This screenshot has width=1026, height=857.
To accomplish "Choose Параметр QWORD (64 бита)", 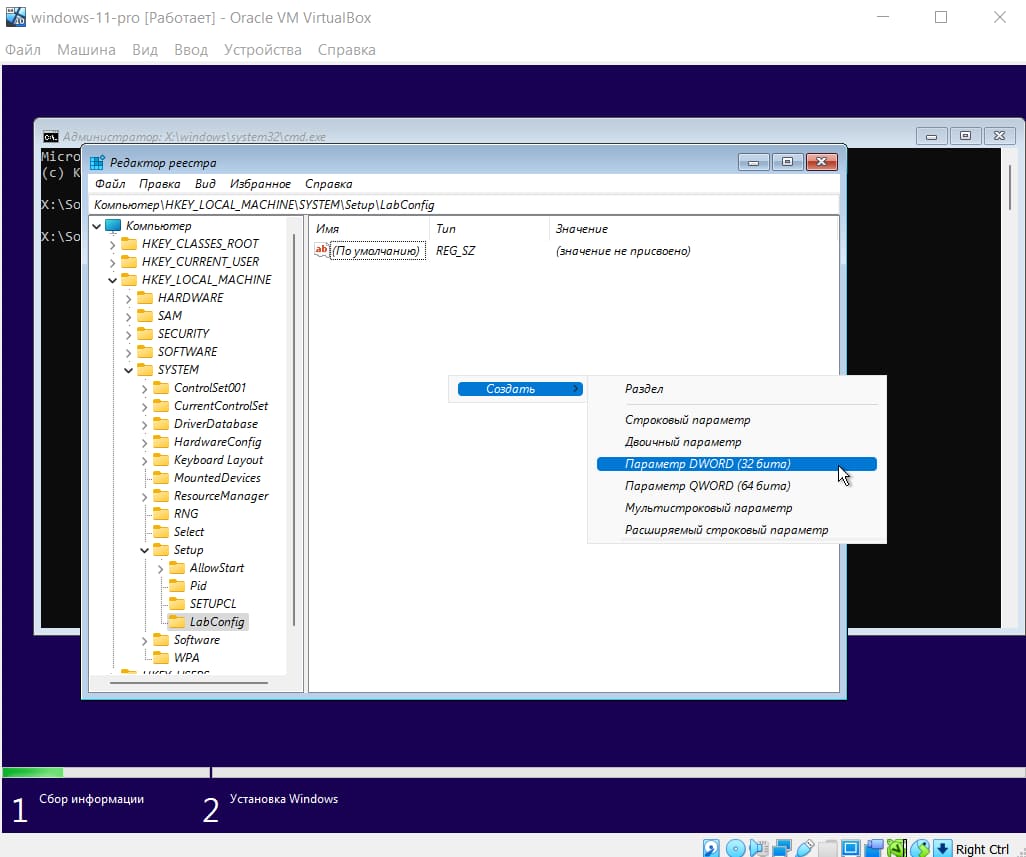I will (737, 485).
